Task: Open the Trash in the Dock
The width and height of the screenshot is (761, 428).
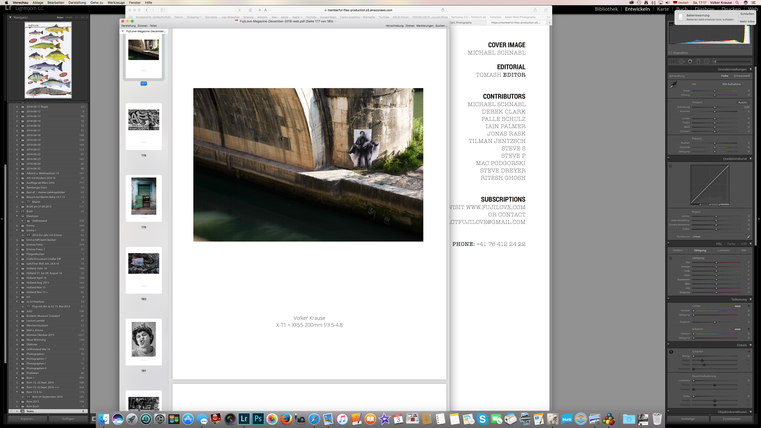Action: point(657,419)
